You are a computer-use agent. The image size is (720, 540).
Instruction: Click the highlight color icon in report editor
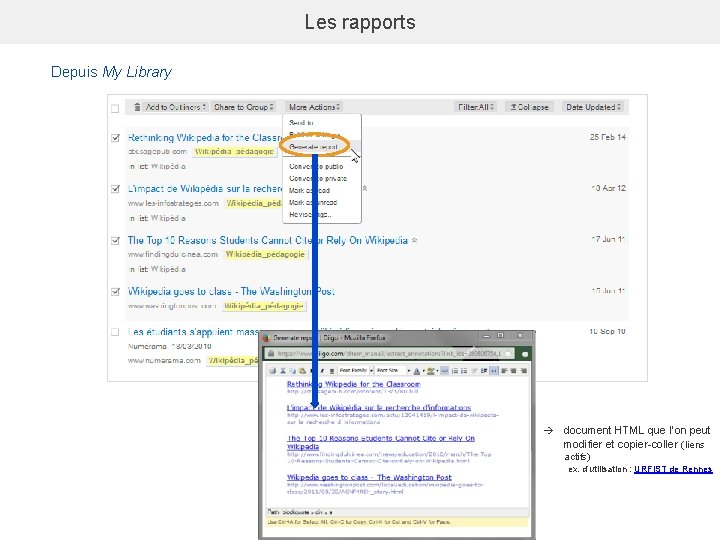[x=431, y=371]
